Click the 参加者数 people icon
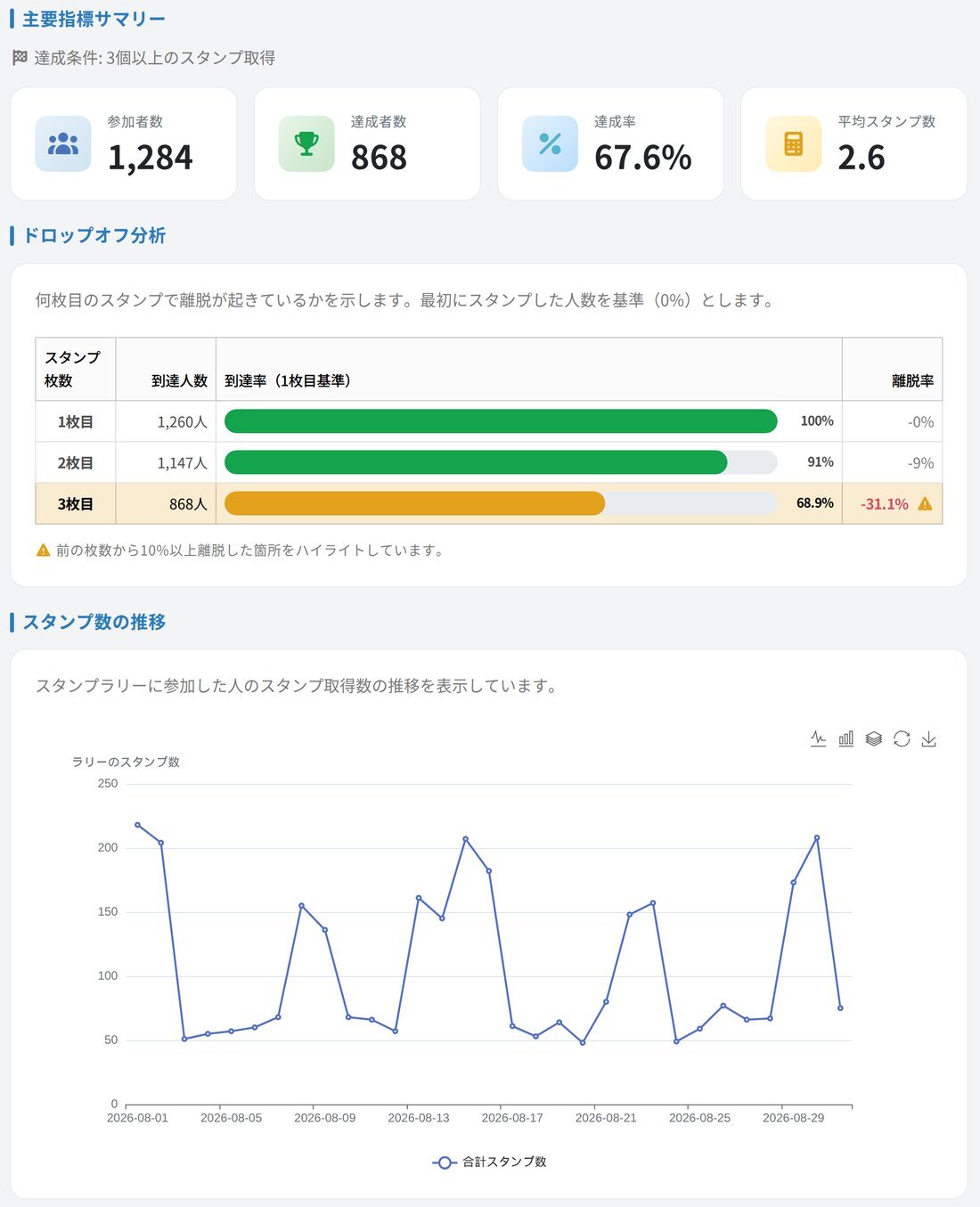Viewport: 980px width, 1207px height. 63,143
